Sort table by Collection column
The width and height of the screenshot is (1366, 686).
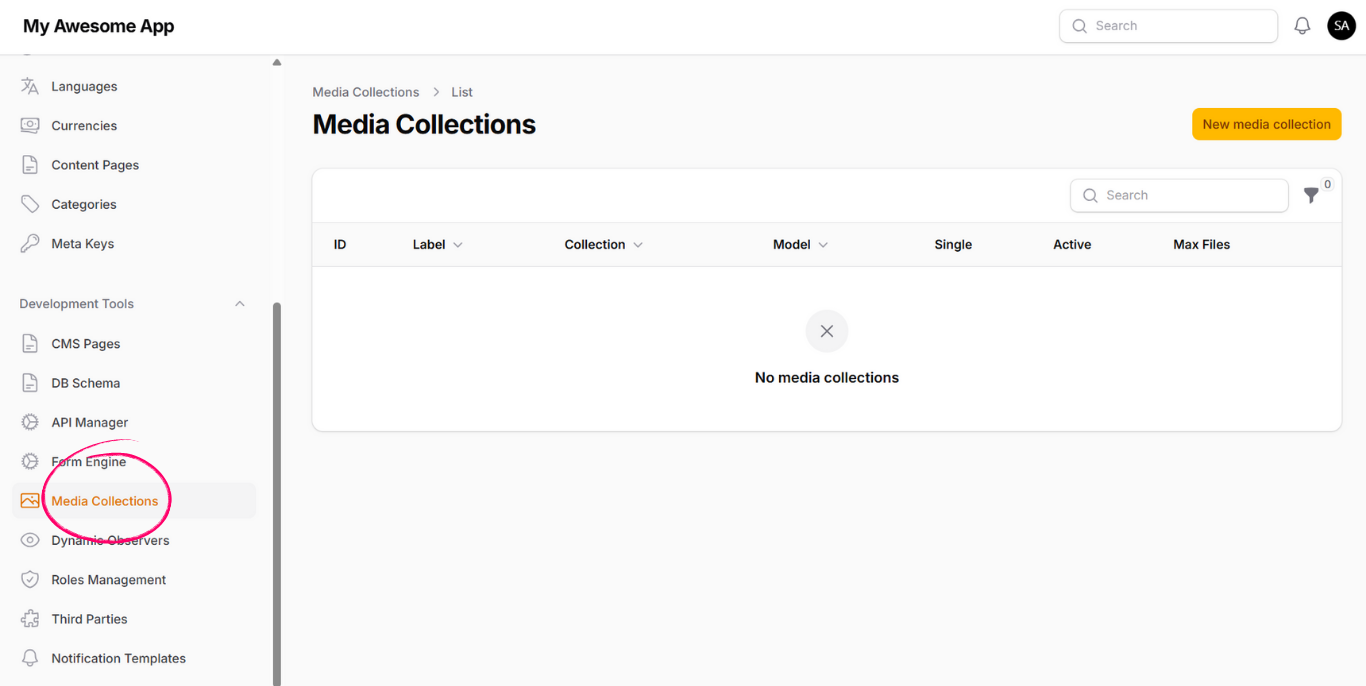tap(603, 245)
